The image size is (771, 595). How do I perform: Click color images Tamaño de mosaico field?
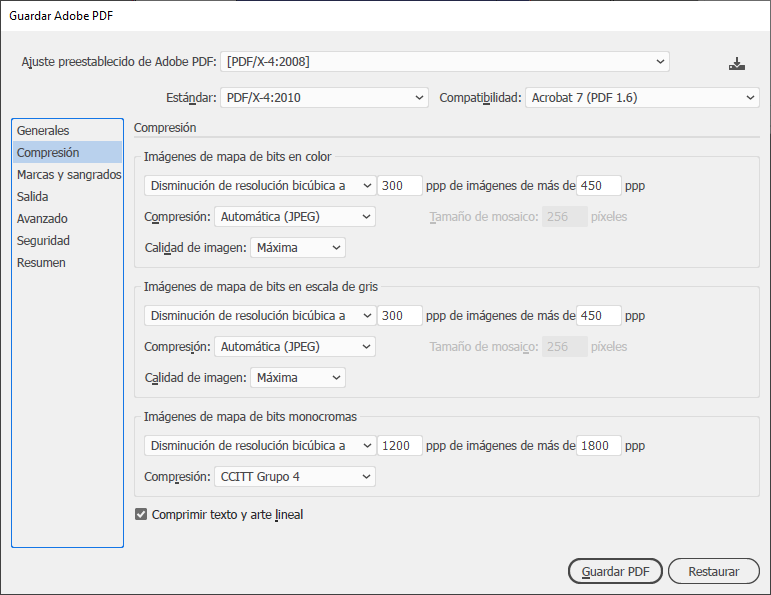coord(564,216)
